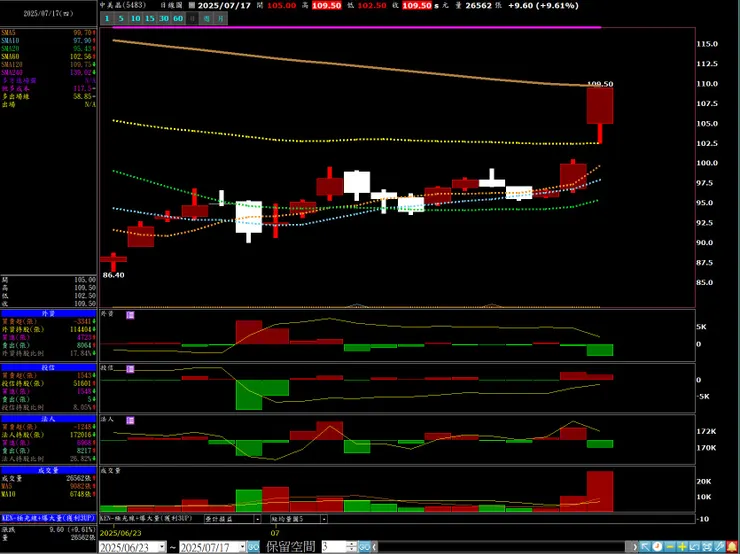This screenshot has height=554, width=740.
Task: Switch to 5-minute timeframe tab
Action: tap(121, 18)
